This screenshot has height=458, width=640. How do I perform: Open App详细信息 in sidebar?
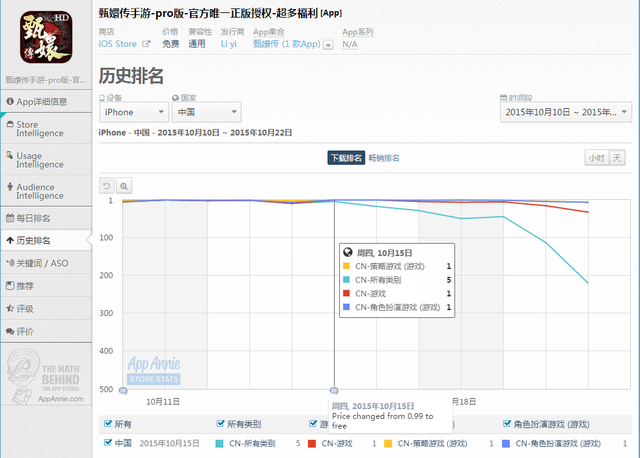(x=46, y=102)
